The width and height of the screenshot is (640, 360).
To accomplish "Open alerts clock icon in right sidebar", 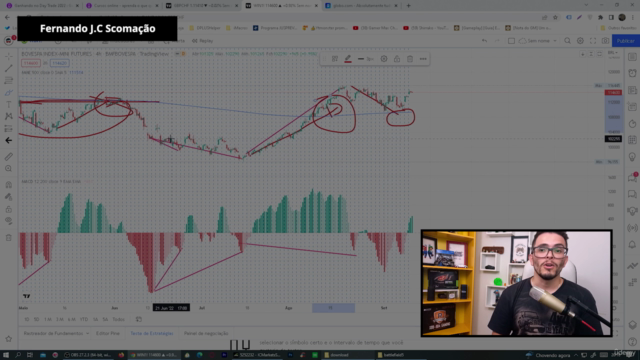I will click(632, 73).
